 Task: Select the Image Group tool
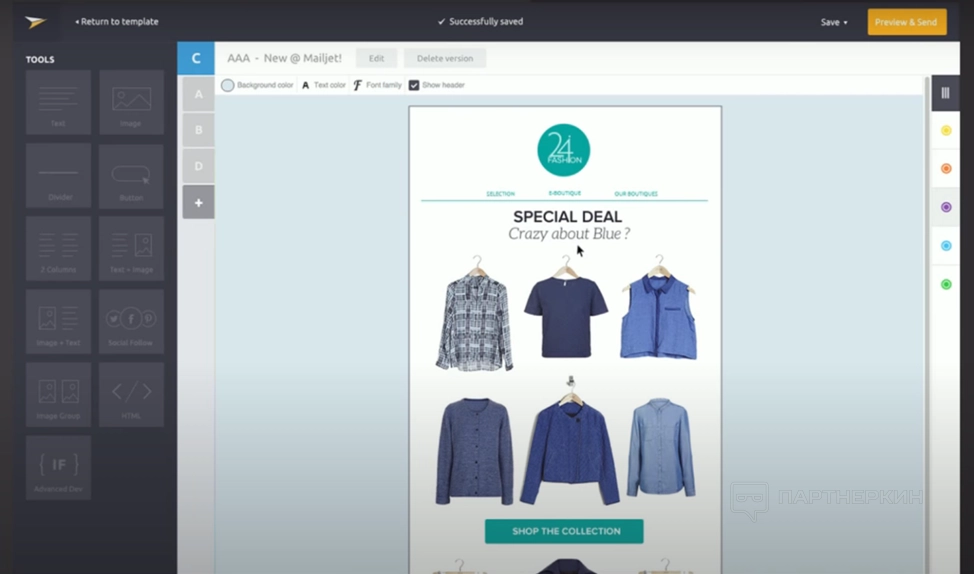click(58, 395)
